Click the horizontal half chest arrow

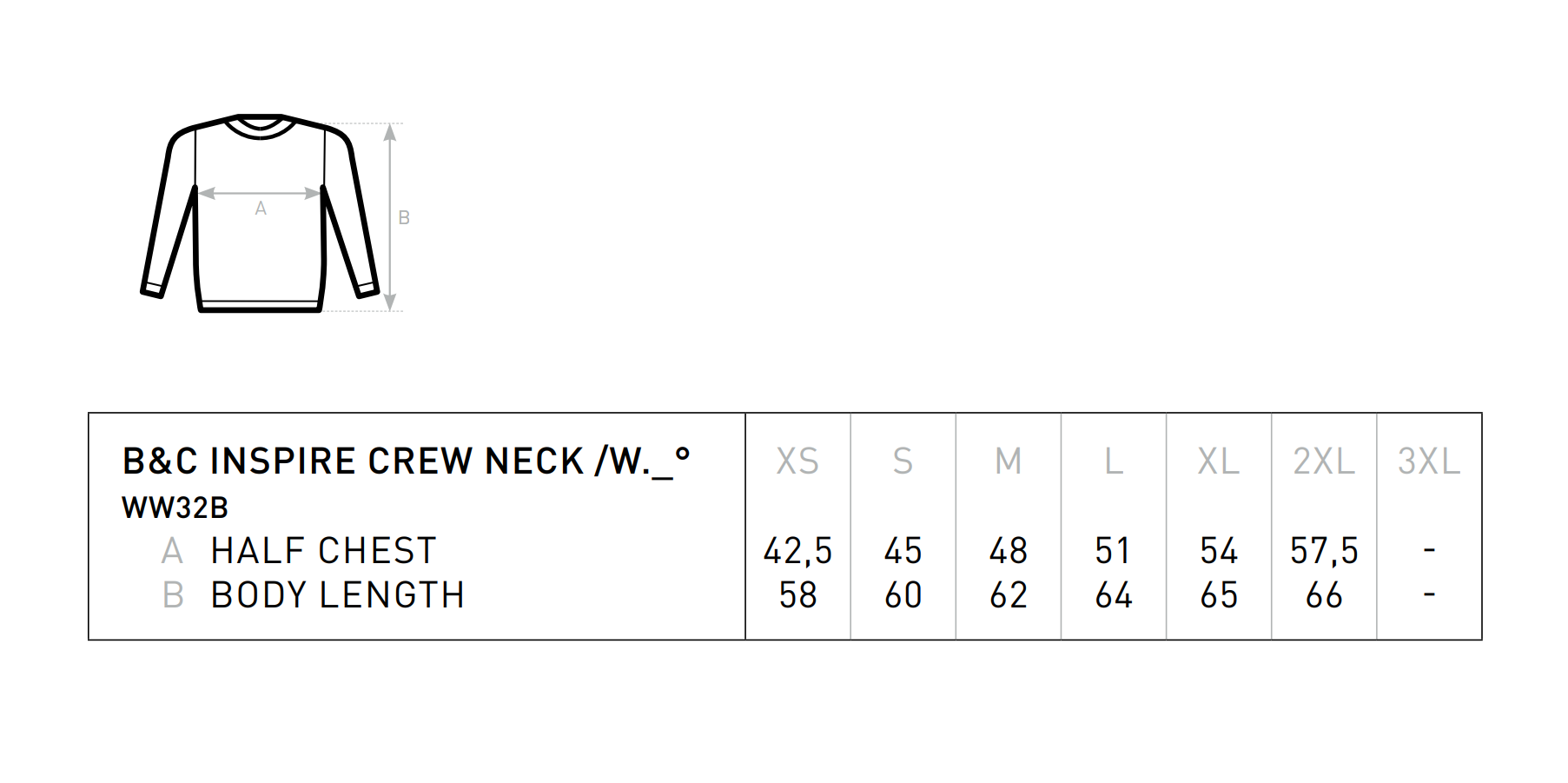click(260, 193)
